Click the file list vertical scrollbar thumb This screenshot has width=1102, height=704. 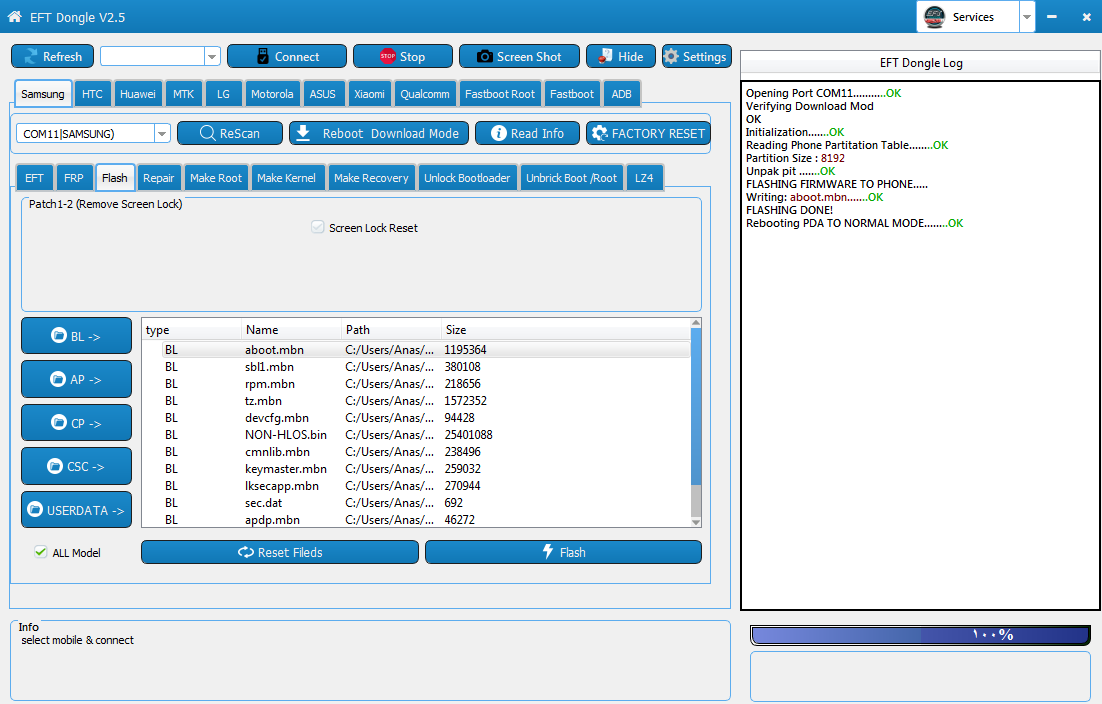click(x=696, y=408)
